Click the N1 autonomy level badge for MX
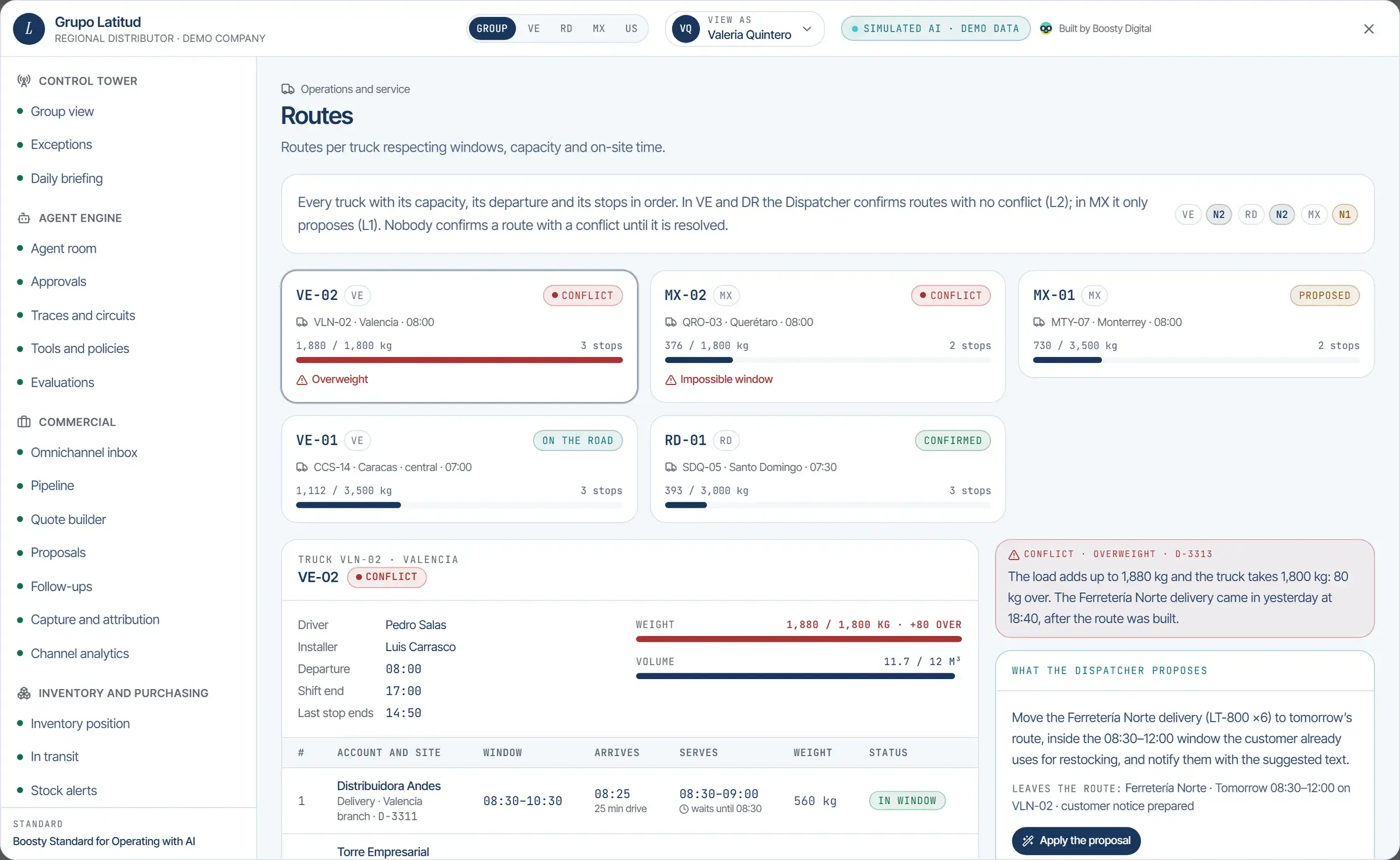The width and height of the screenshot is (1400, 860). (x=1345, y=215)
